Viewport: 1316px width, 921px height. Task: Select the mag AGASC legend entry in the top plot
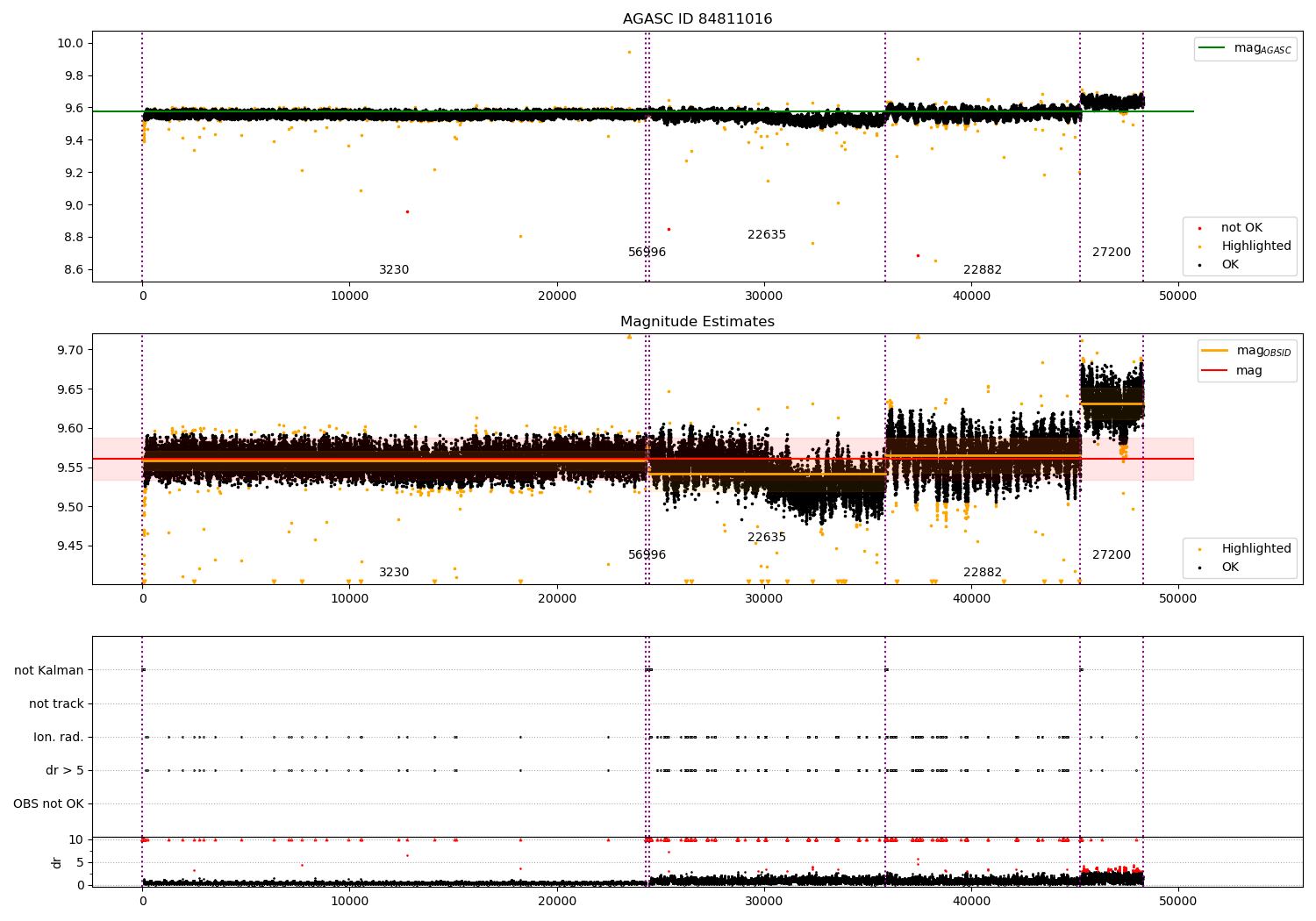point(1246,48)
